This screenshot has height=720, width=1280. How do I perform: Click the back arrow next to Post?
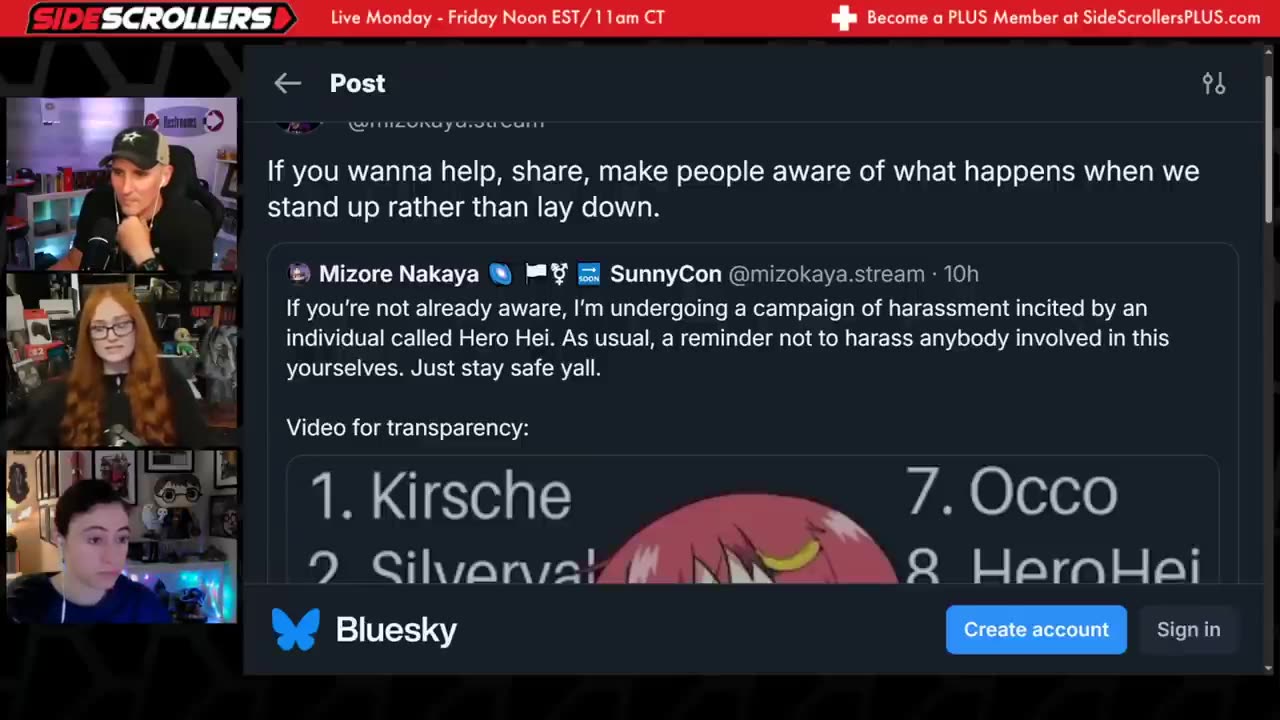(x=287, y=83)
